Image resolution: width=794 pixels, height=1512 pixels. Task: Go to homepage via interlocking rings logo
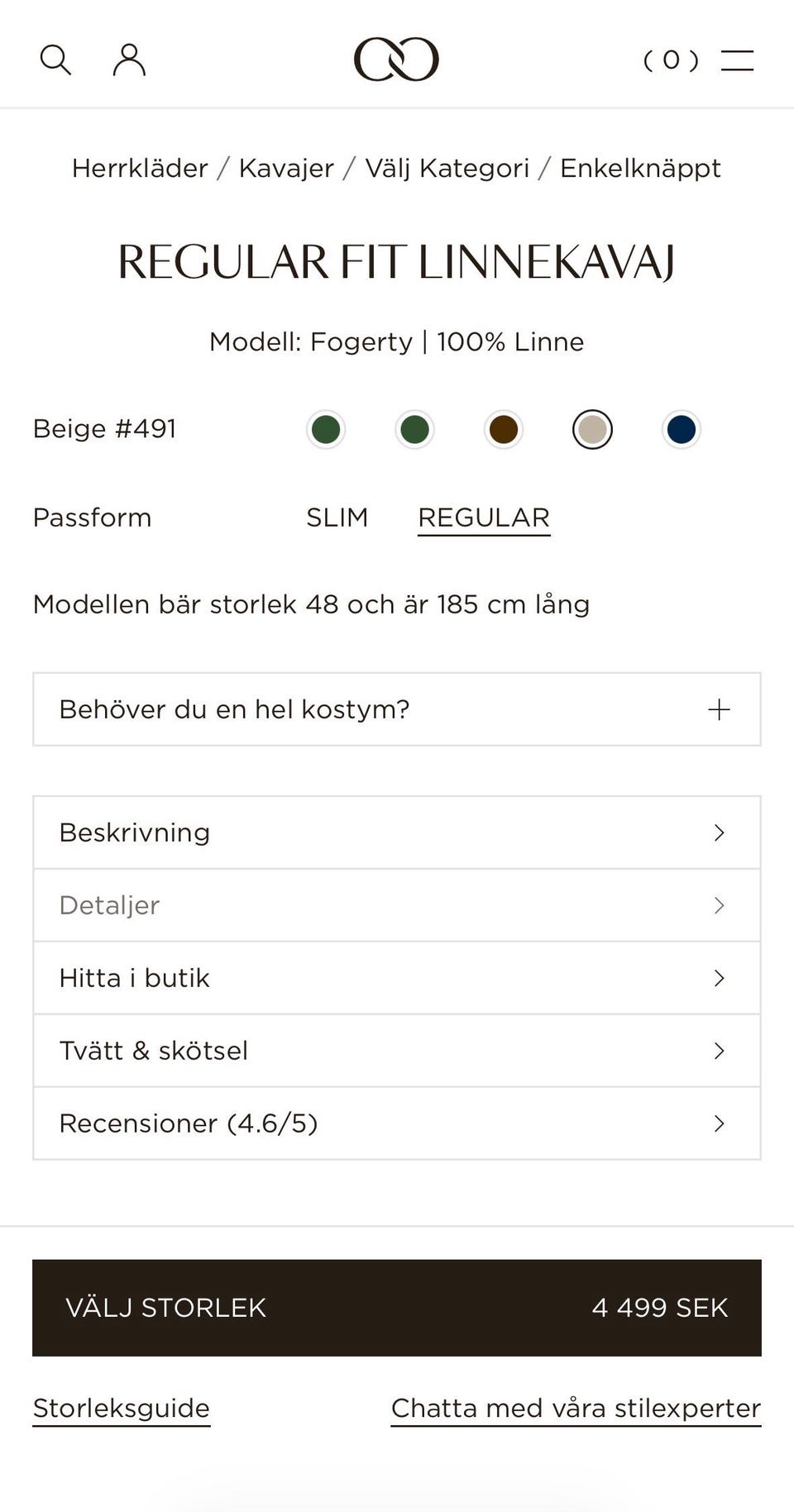click(396, 60)
